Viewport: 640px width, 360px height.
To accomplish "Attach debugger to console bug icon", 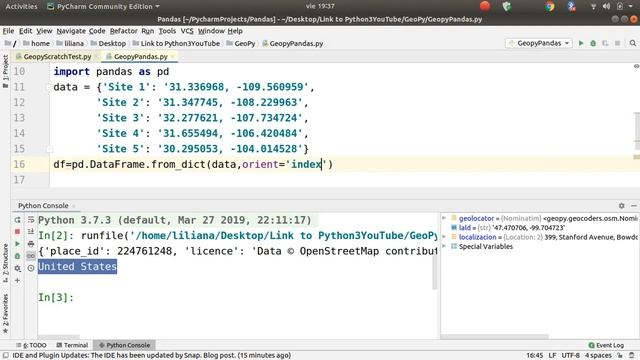I will (x=18, y=256).
